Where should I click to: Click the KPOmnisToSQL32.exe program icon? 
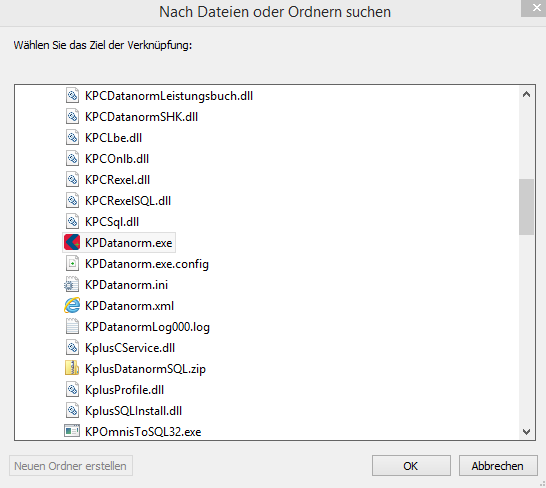click(72, 431)
